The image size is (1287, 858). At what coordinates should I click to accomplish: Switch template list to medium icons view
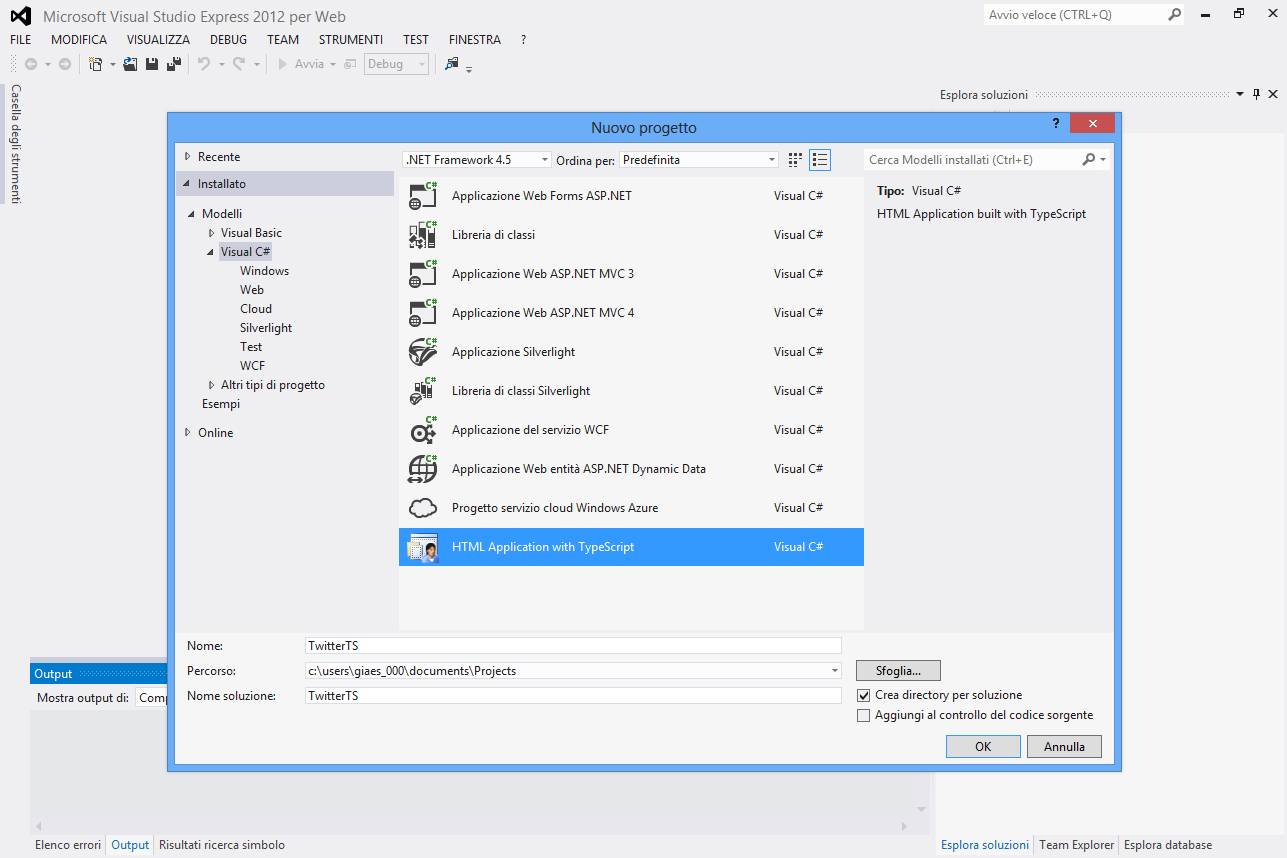tap(820, 159)
